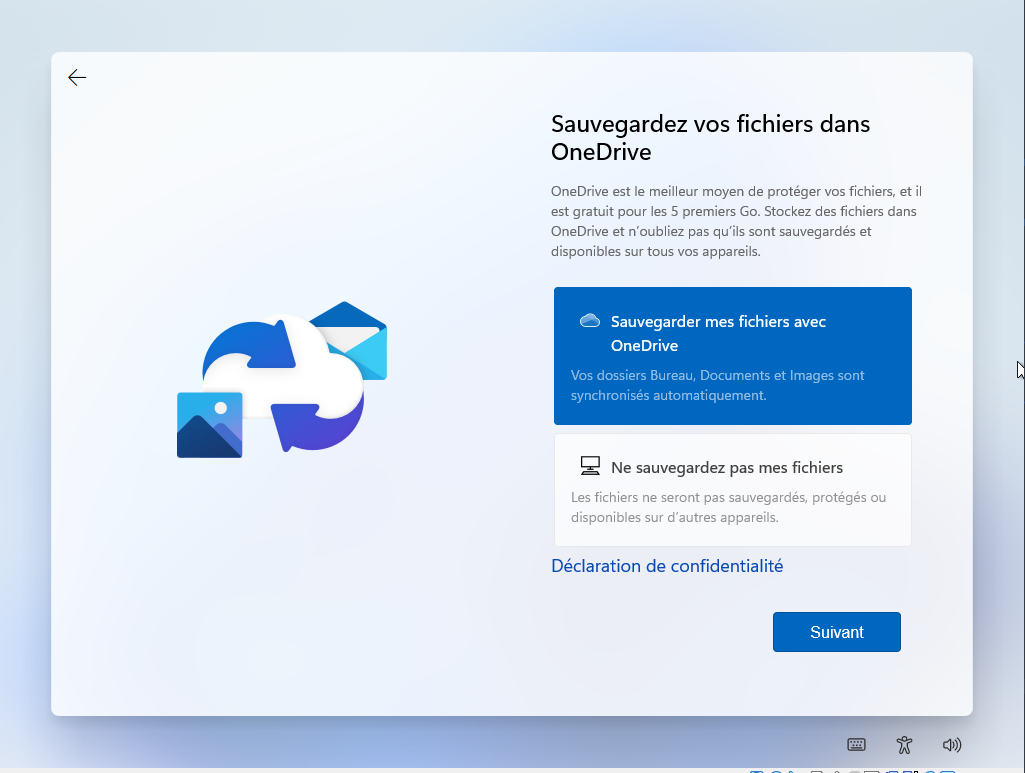
Task: Select 'Sauvegarder mes fichiers avec OneDrive' option
Action: click(732, 356)
